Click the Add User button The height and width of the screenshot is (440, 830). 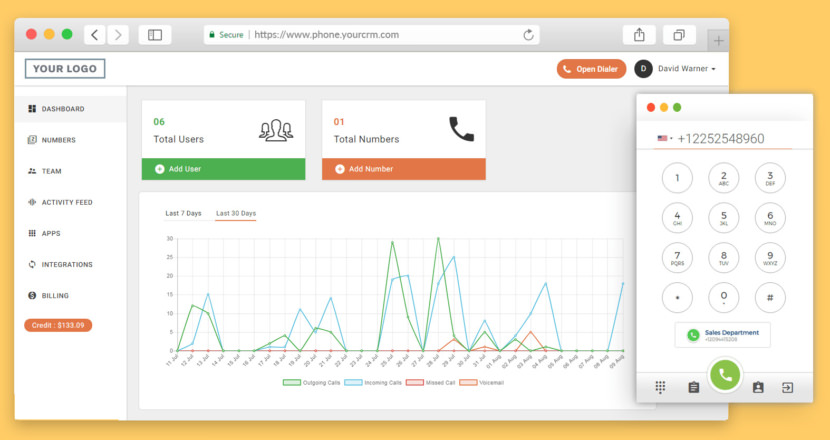[x=223, y=169]
